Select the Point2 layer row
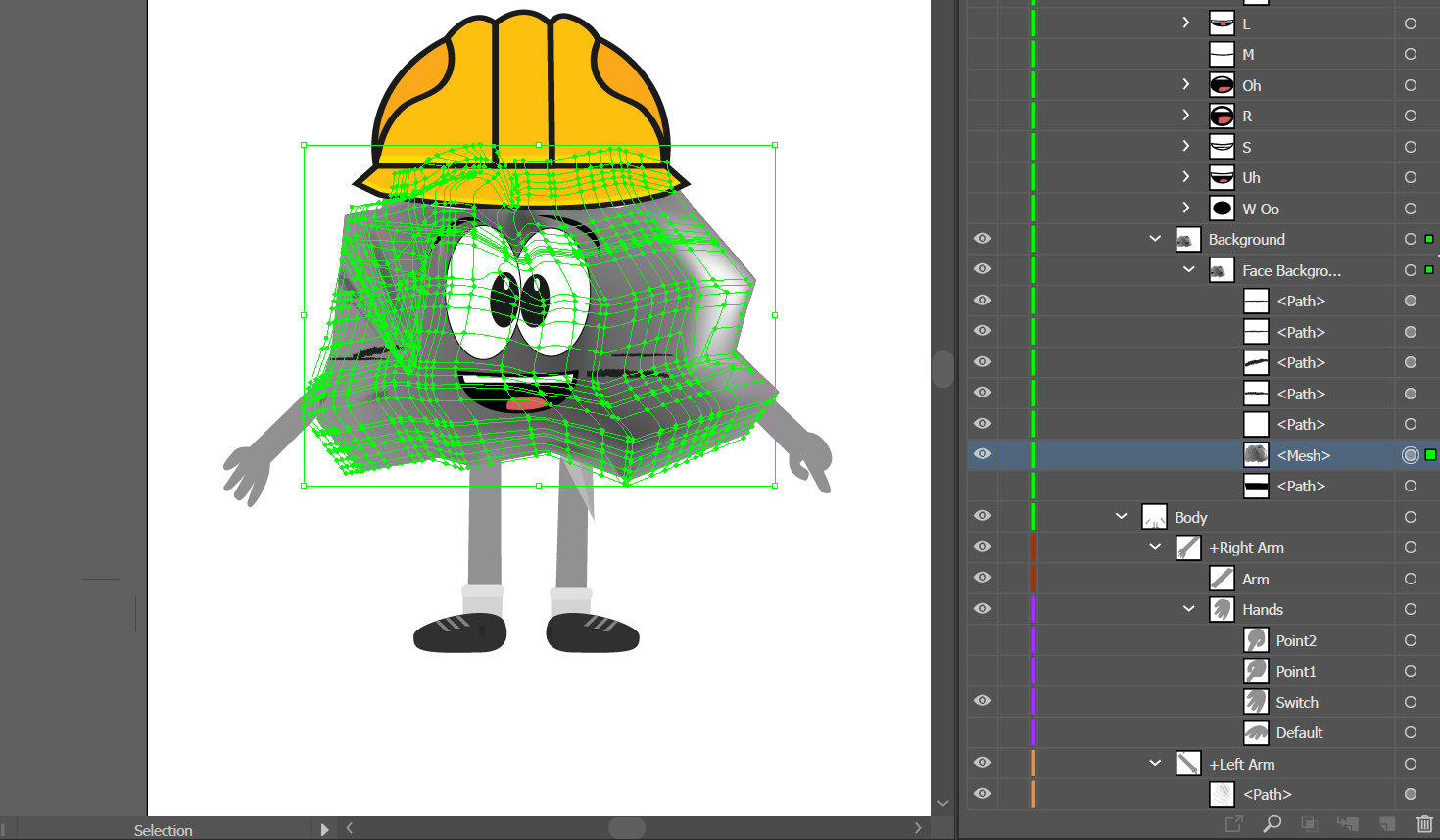 [x=1204, y=640]
